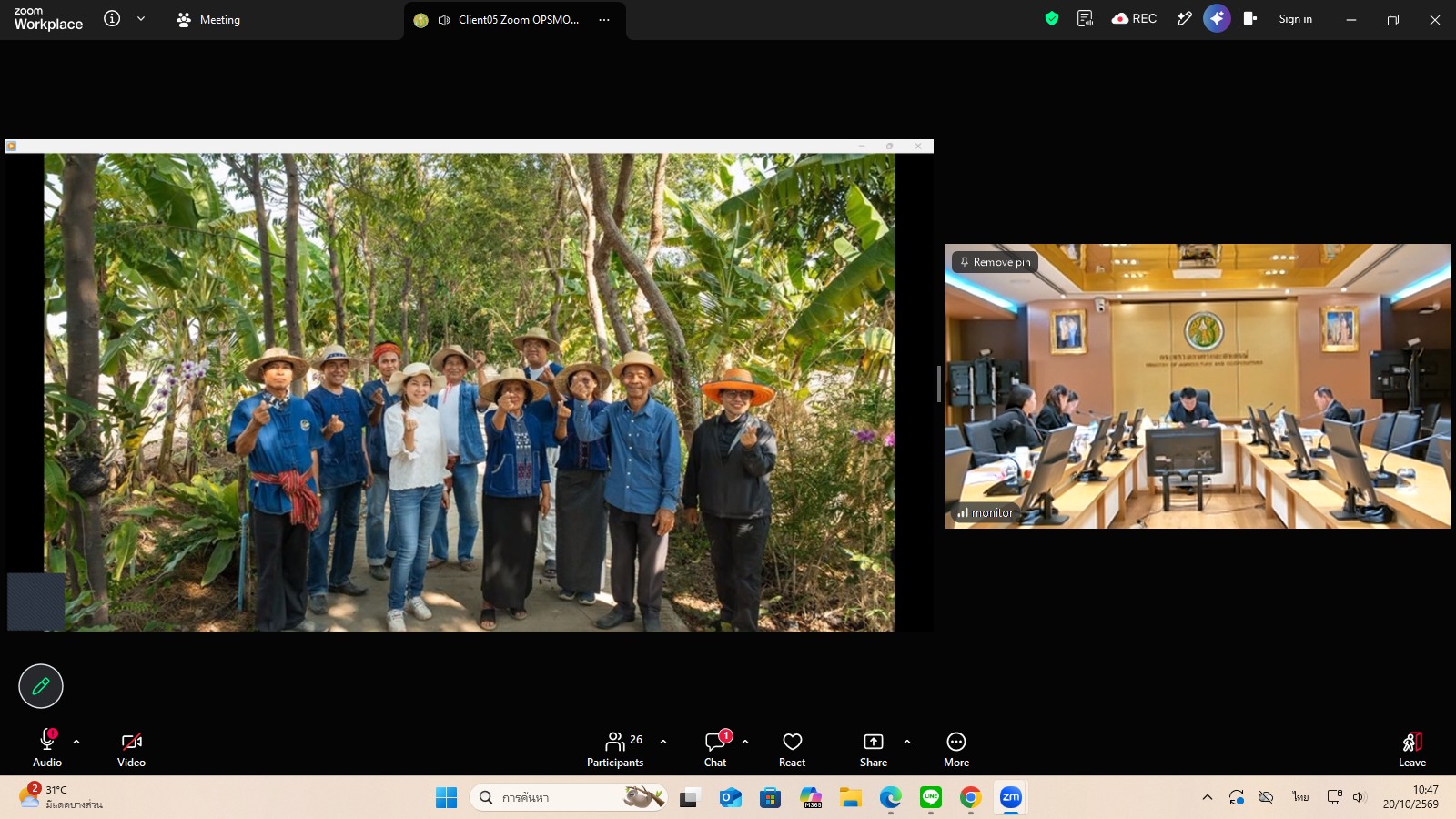Viewport: 1456px width, 819px height.
Task: Unmute the Audio microphone
Action: 47,749
